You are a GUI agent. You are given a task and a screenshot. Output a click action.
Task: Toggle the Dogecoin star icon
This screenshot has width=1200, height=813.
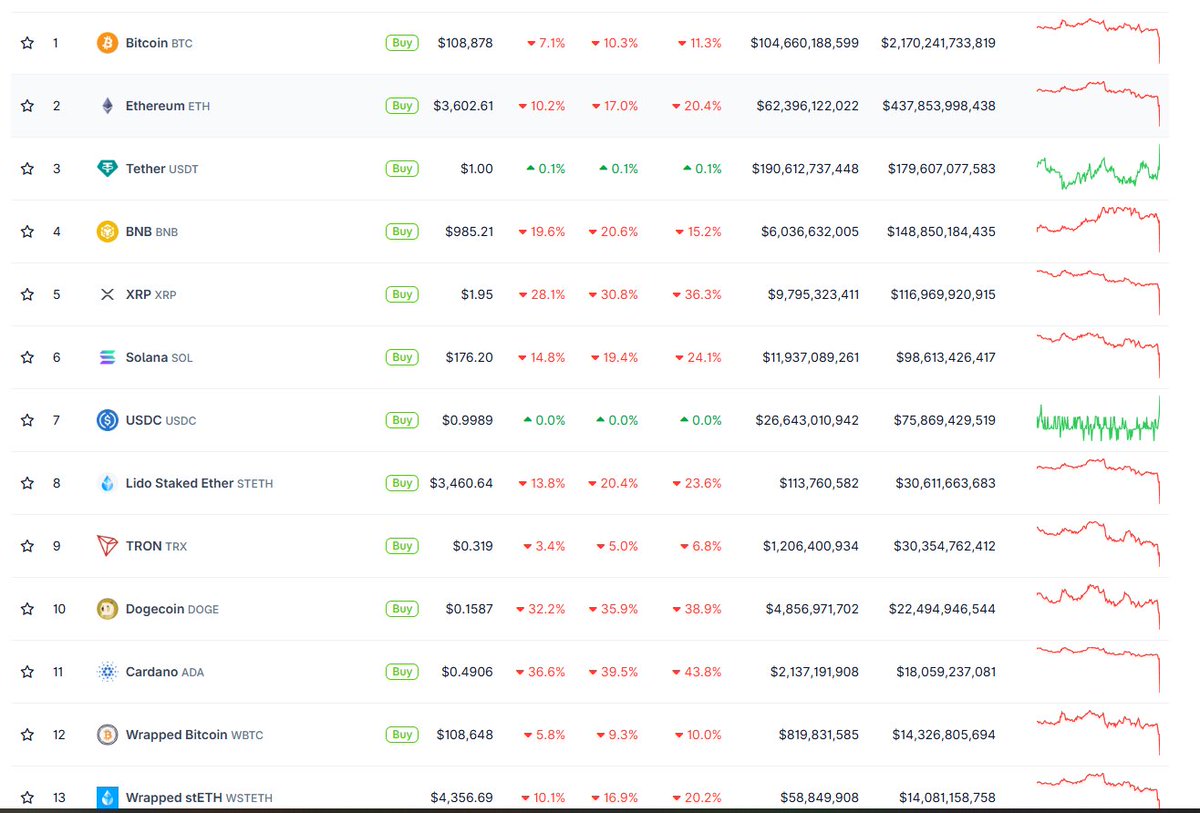28,609
